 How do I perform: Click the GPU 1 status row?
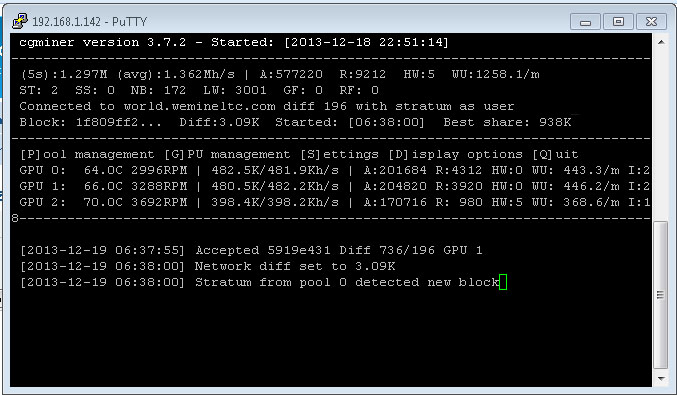(x=335, y=186)
